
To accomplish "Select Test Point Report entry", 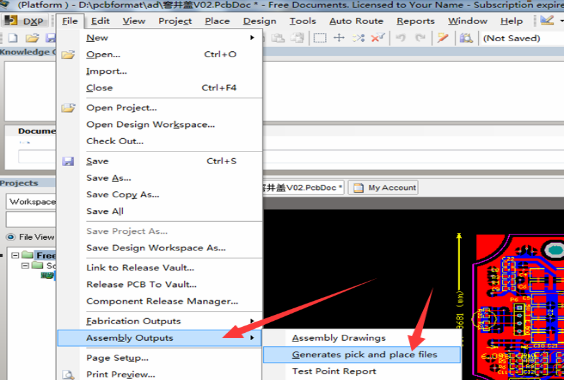I will [x=334, y=371].
